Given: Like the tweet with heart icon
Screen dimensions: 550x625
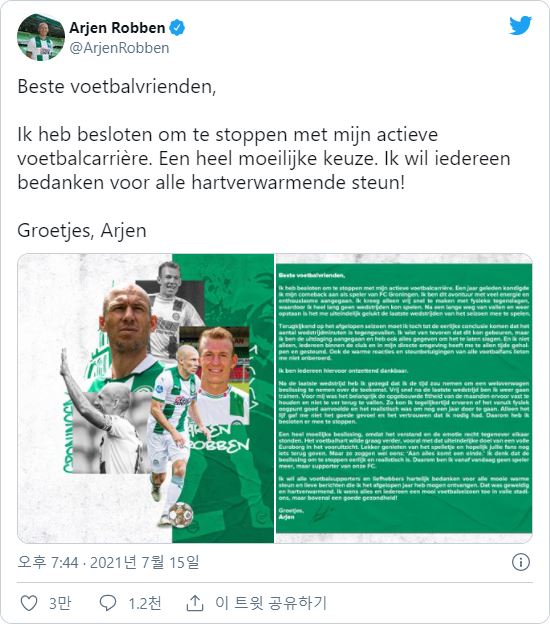Looking at the screenshot, I should pyautogui.click(x=29, y=603).
